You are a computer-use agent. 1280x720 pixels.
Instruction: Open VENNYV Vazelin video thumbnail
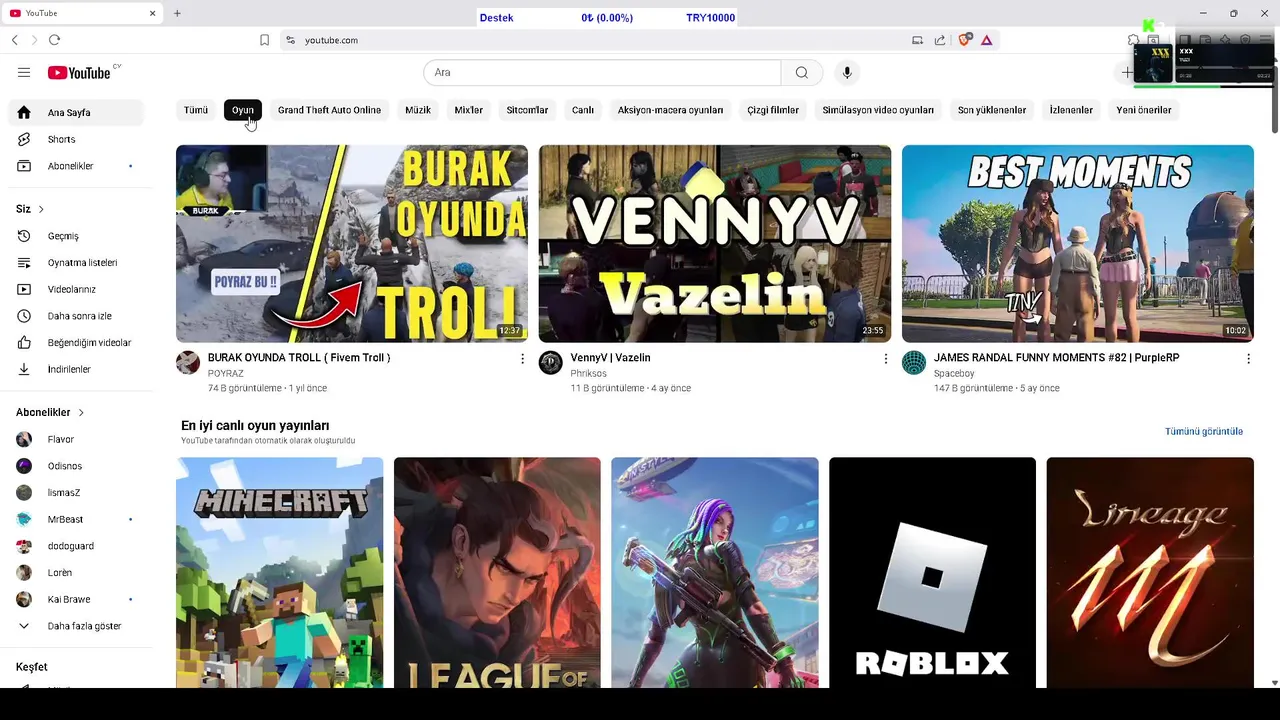[x=715, y=244]
